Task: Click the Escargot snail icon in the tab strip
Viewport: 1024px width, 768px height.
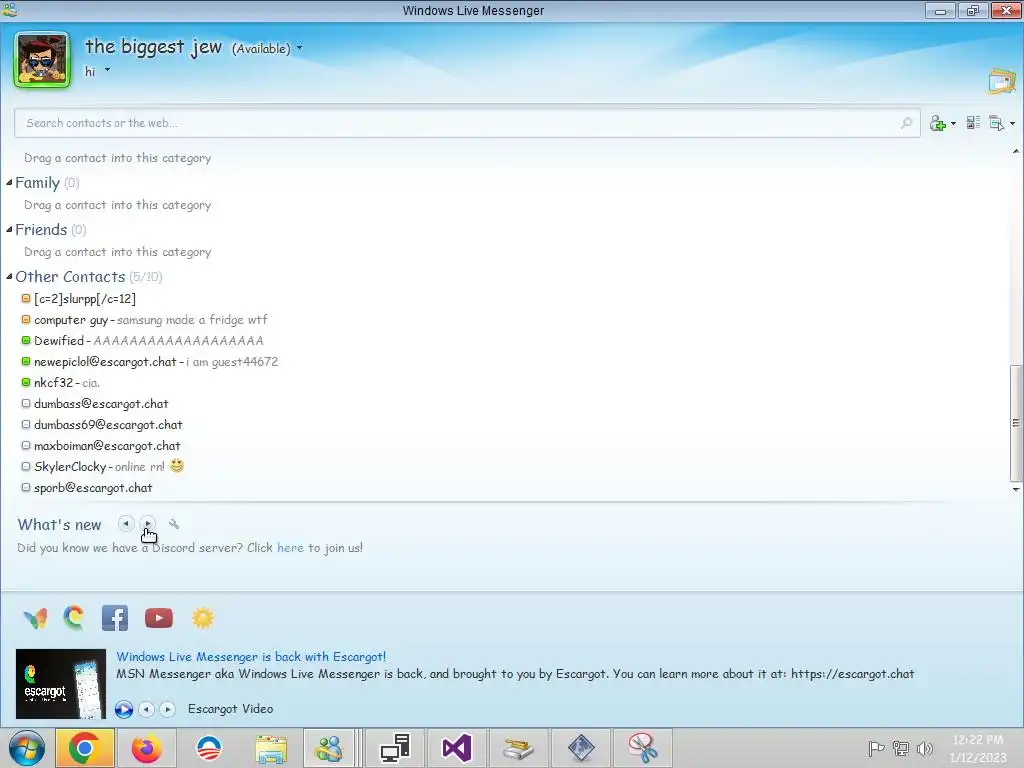Action: click(x=74, y=617)
